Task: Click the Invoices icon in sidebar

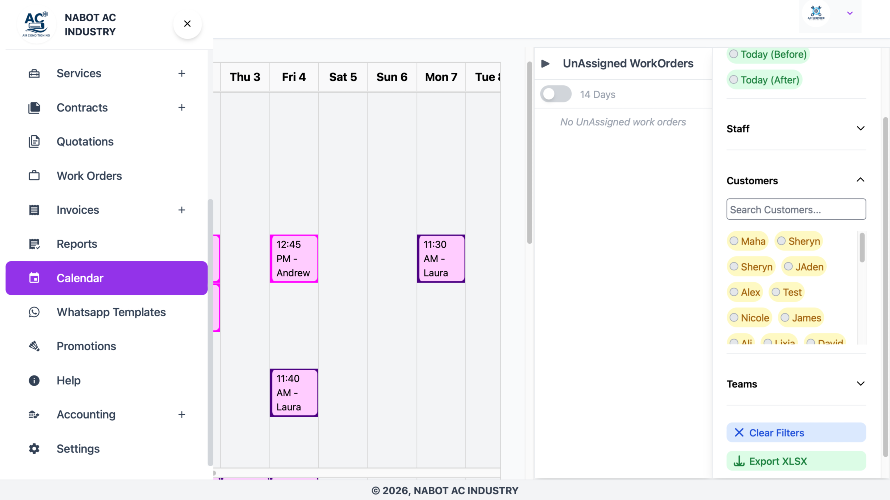Action: coord(35,210)
